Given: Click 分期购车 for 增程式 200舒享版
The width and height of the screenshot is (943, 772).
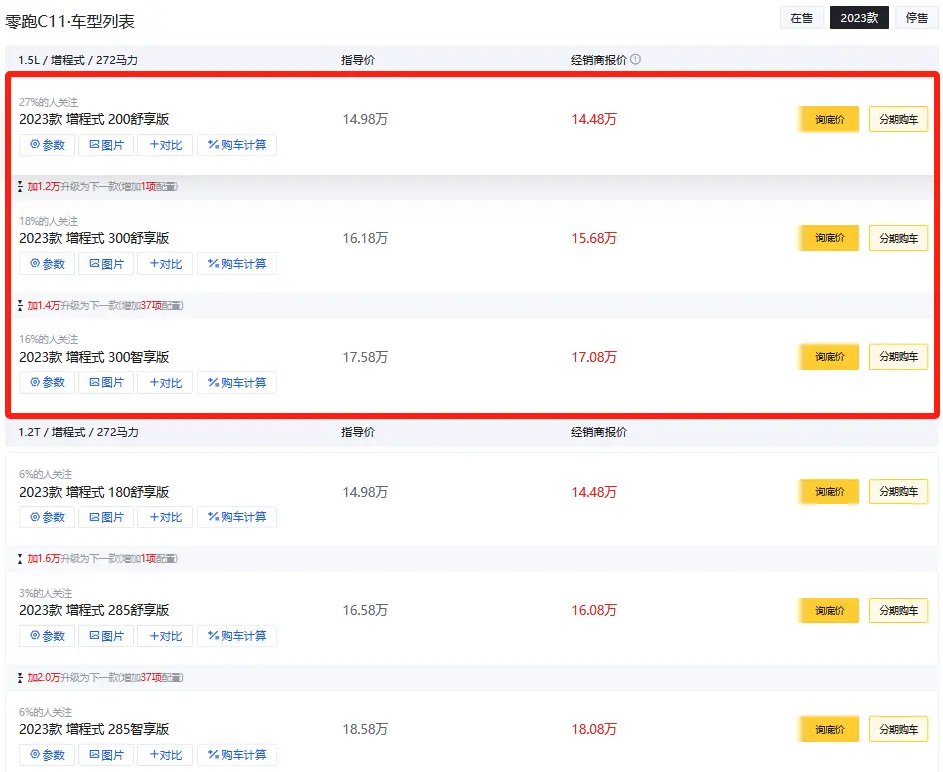Looking at the screenshot, I should pos(898,119).
